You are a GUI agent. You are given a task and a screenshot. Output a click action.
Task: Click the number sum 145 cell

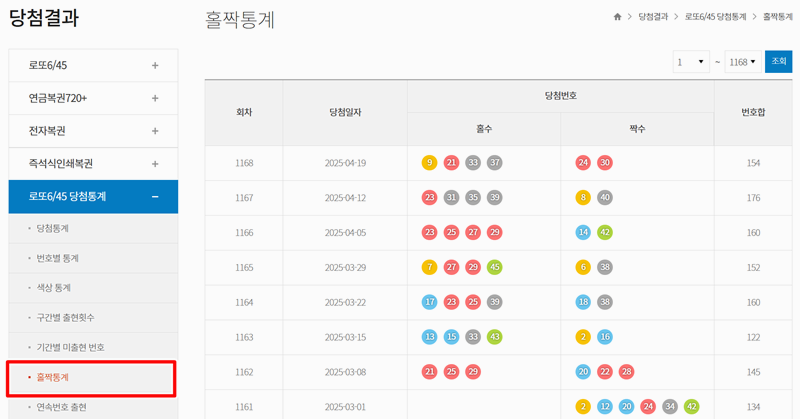coord(753,372)
